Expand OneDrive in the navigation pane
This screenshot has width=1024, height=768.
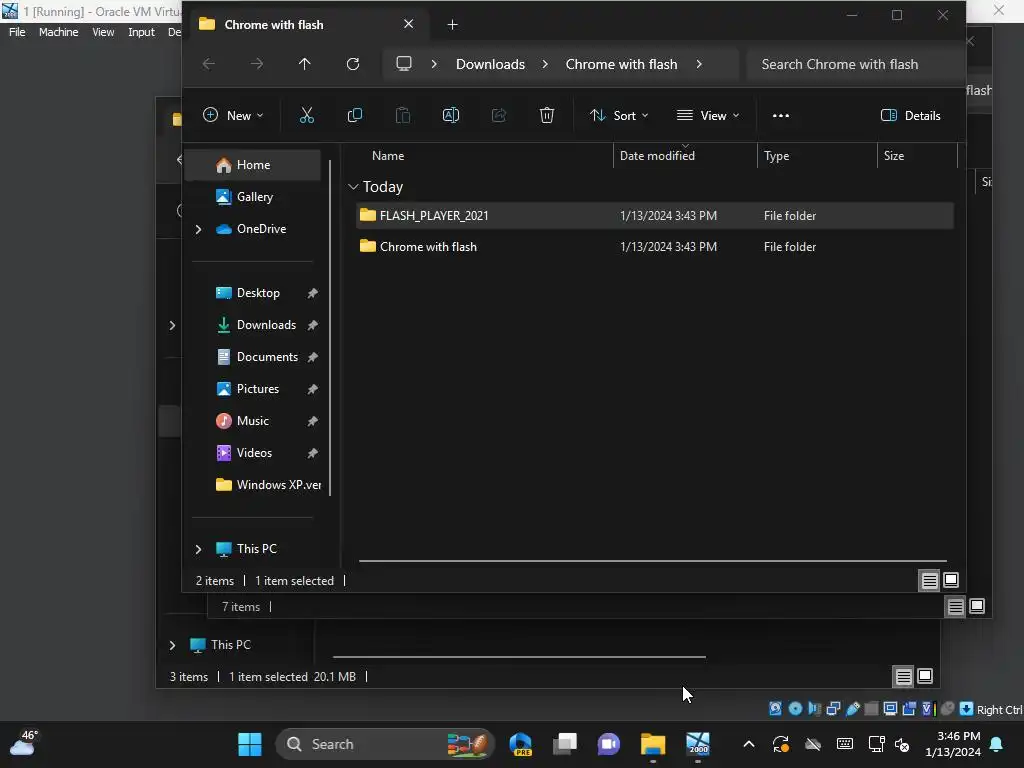(199, 229)
